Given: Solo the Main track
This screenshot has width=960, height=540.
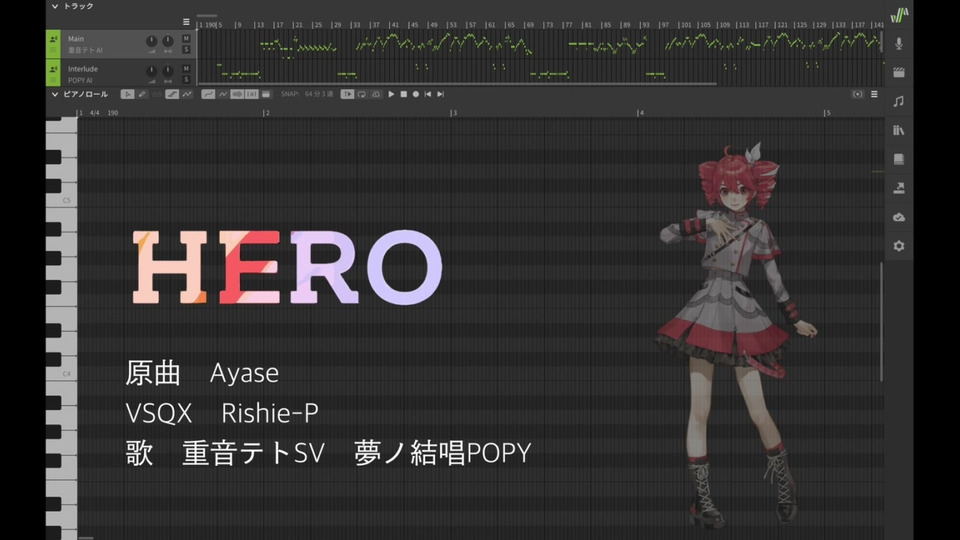Looking at the screenshot, I should click(186, 50).
